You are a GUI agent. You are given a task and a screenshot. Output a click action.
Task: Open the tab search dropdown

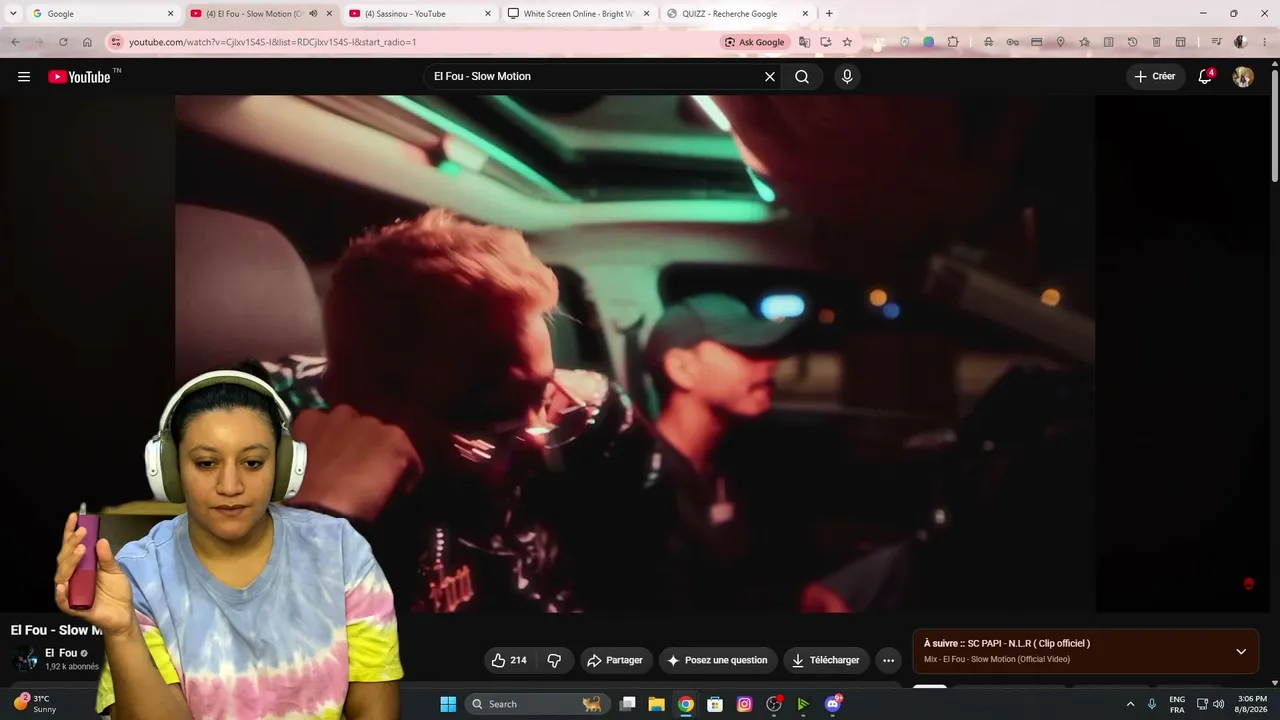click(13, 14)
